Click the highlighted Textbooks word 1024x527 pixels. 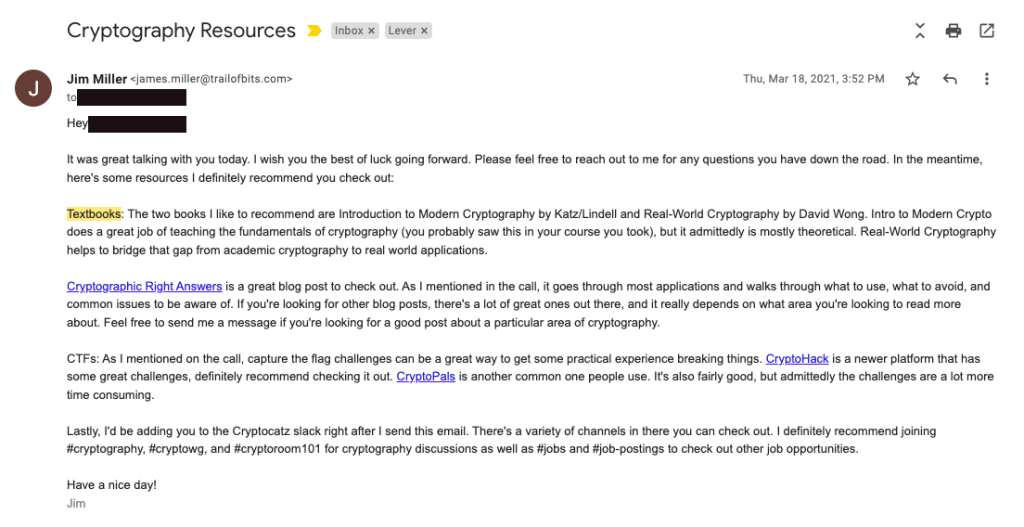pyautogui.click(x=94, y=214)
